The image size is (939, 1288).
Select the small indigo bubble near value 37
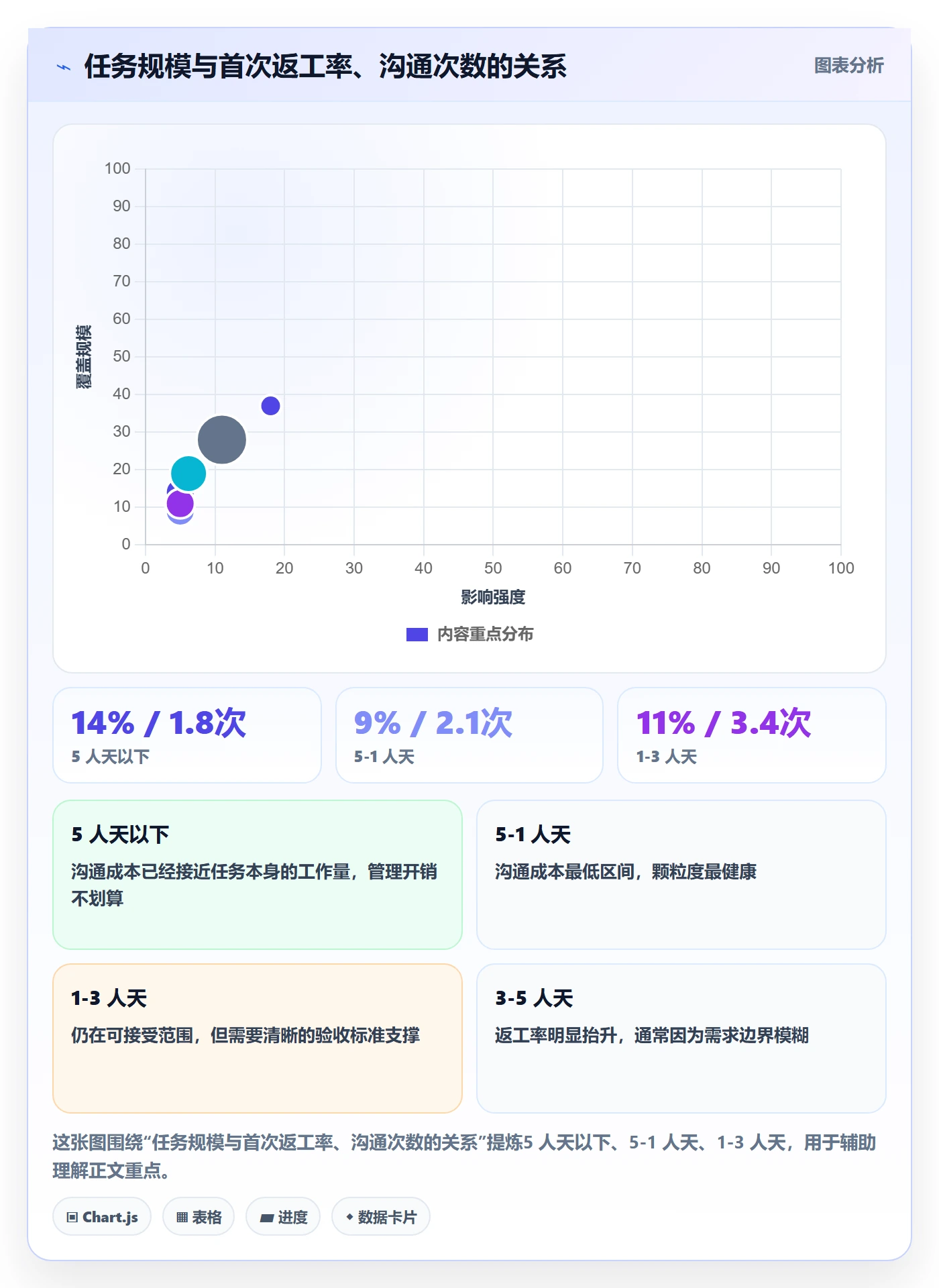[270, 406]
